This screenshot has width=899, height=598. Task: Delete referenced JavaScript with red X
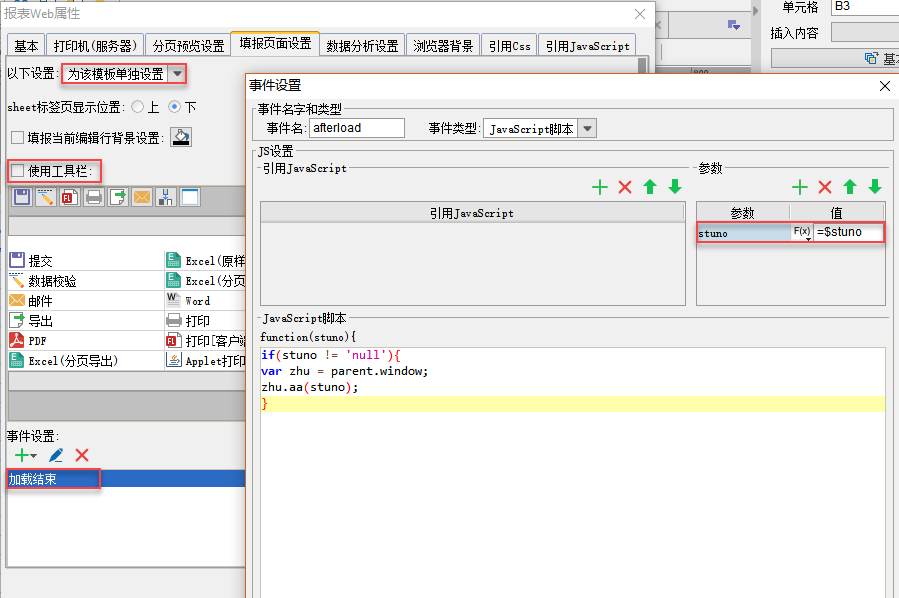tap(625, 187)
